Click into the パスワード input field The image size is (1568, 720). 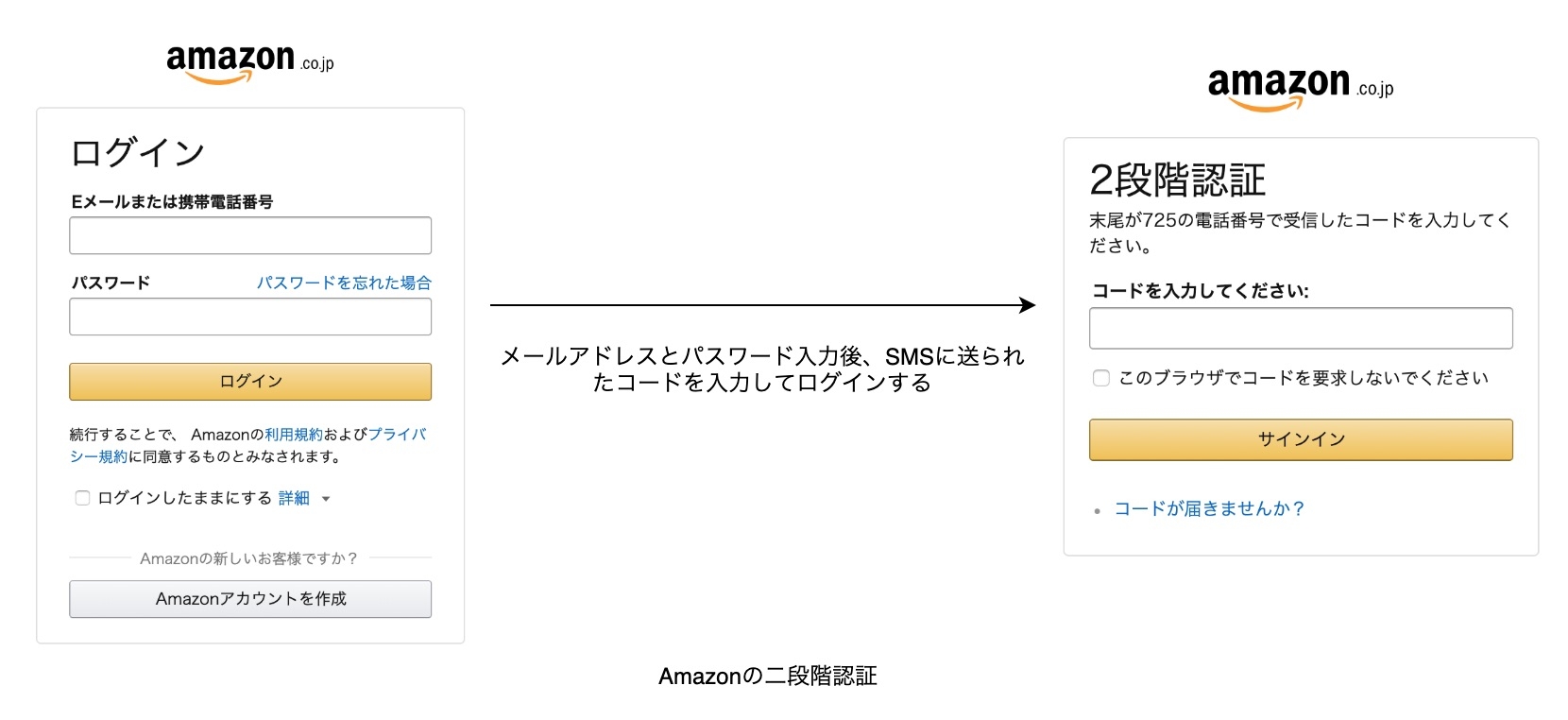click(250, 317)
